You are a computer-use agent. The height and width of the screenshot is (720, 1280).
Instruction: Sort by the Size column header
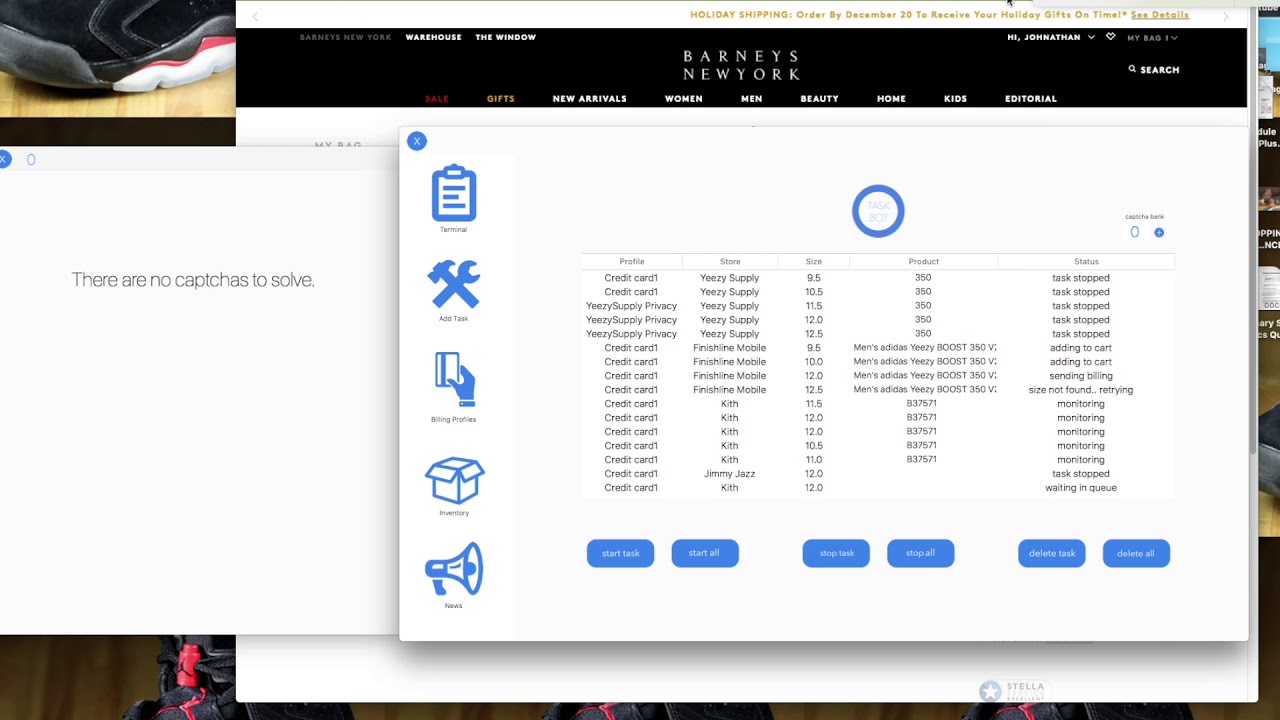[814, 262]
